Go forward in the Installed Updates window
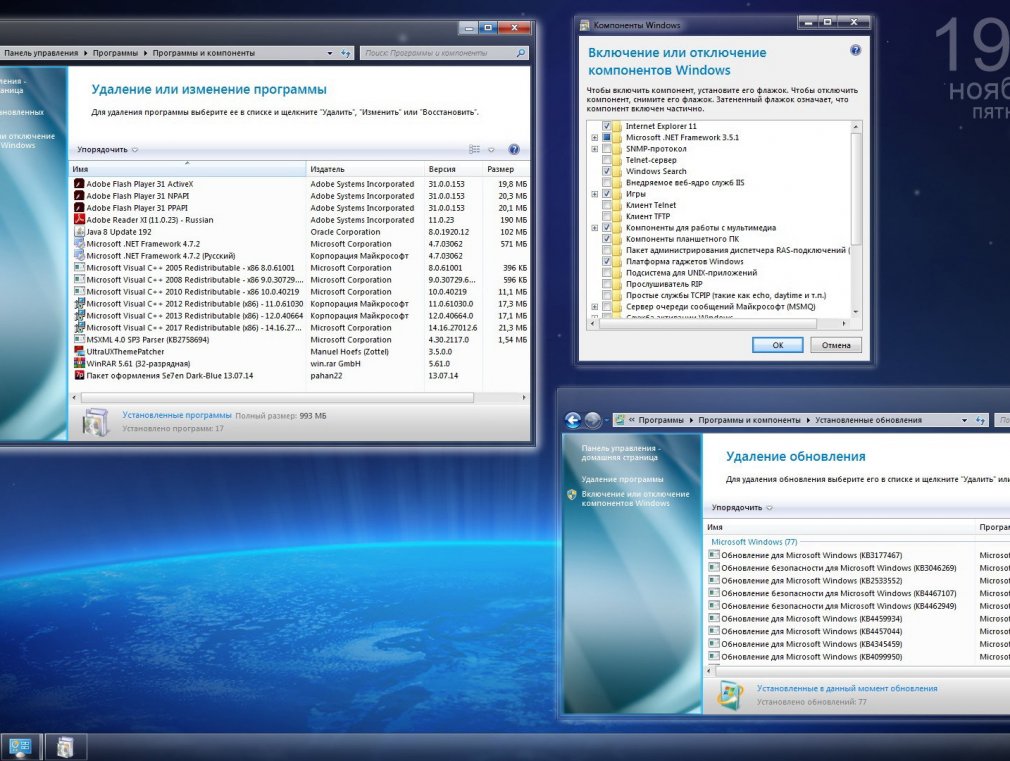 click(x=593, y=420)
